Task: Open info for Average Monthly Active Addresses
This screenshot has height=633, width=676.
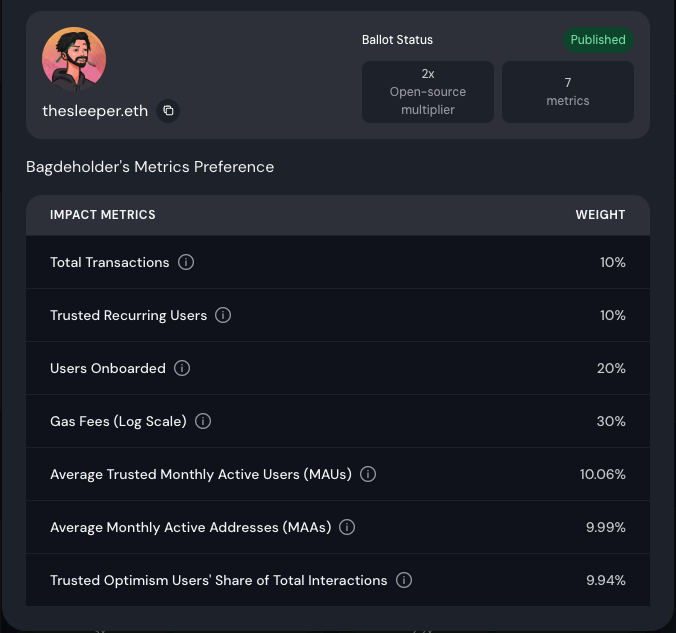Action: point(347,527)
